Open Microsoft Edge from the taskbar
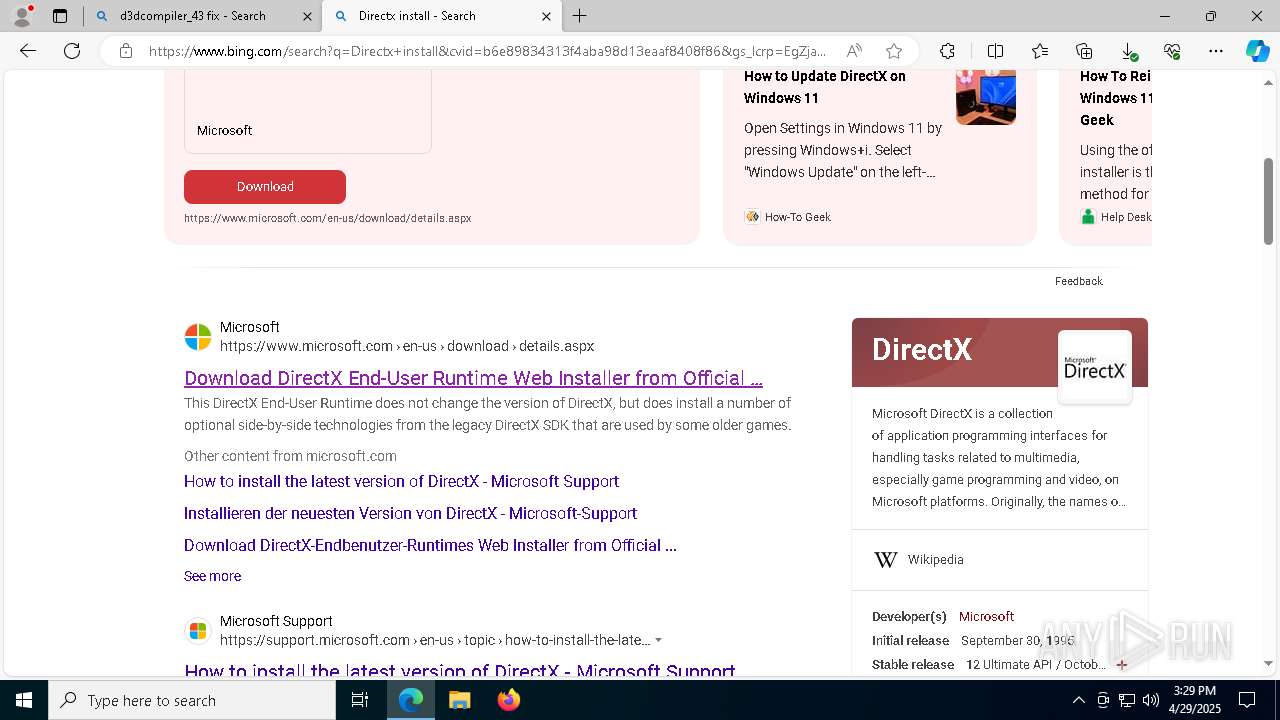Viewport: 1280px width, 720px height. tap(411, 700)
